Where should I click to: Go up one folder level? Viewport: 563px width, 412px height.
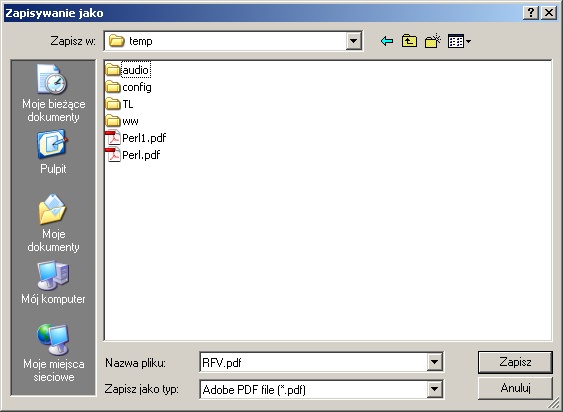point(409,41)
